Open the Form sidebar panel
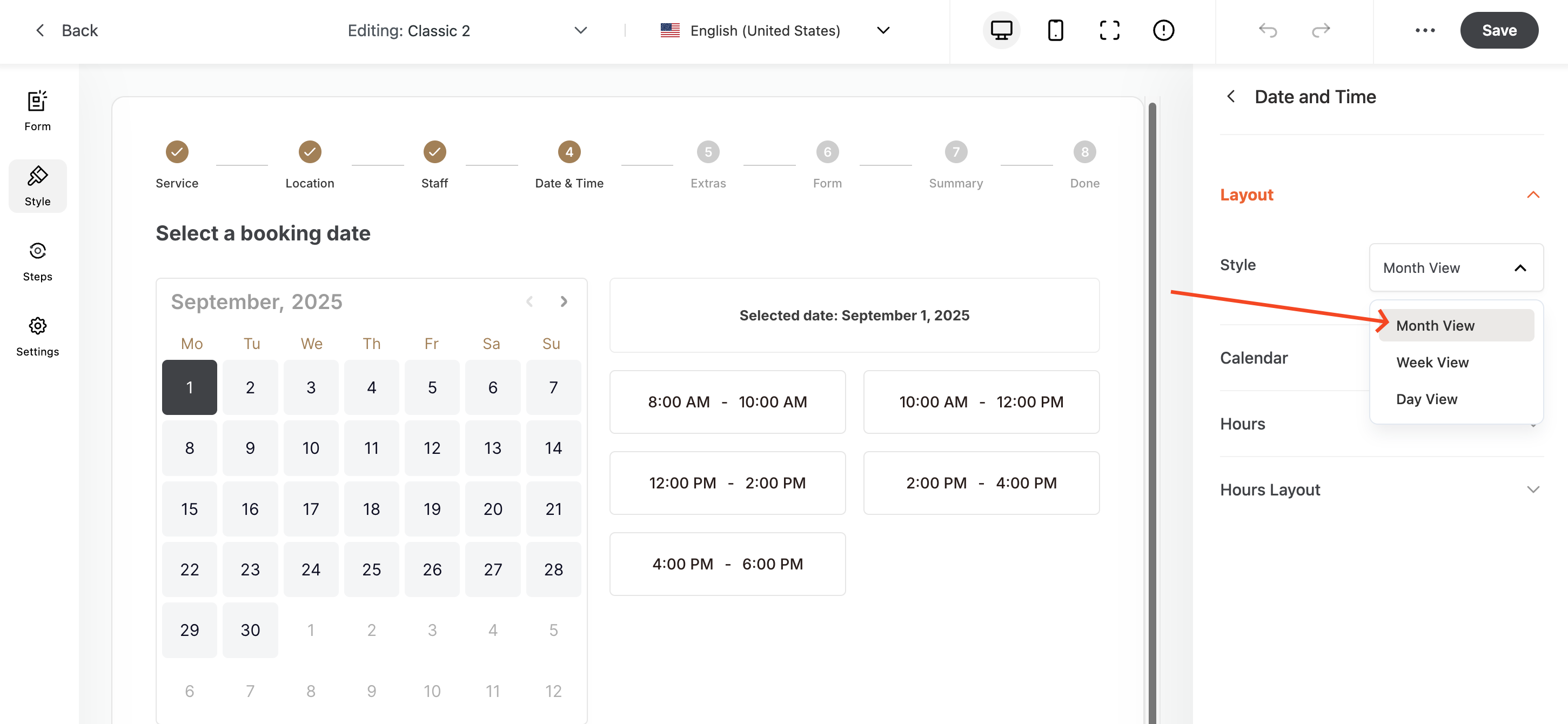This screenshot has width=1568, height=724. point(38,111)
